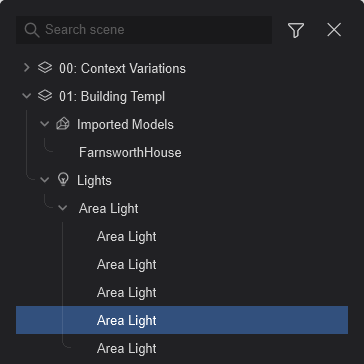Click the layer stack icon beside Context Variations

(45, 68)
